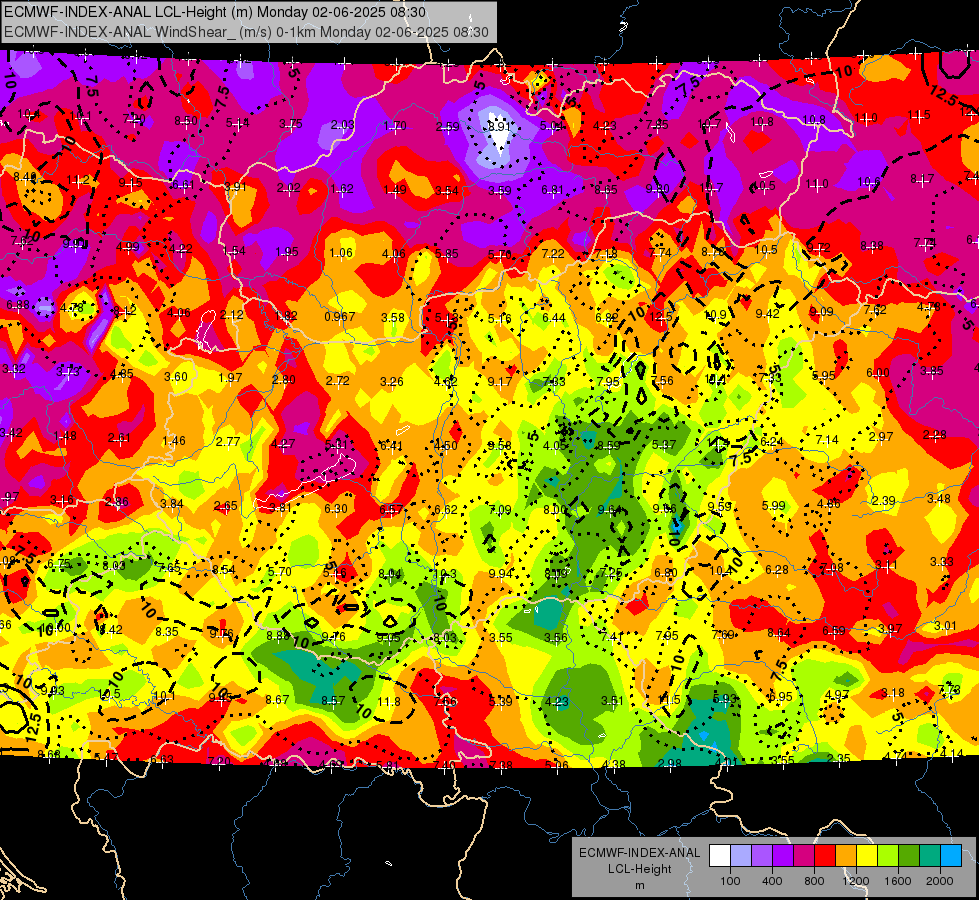Click the '6.44' wind shear value
979x900 pixels.
point(554,318)
